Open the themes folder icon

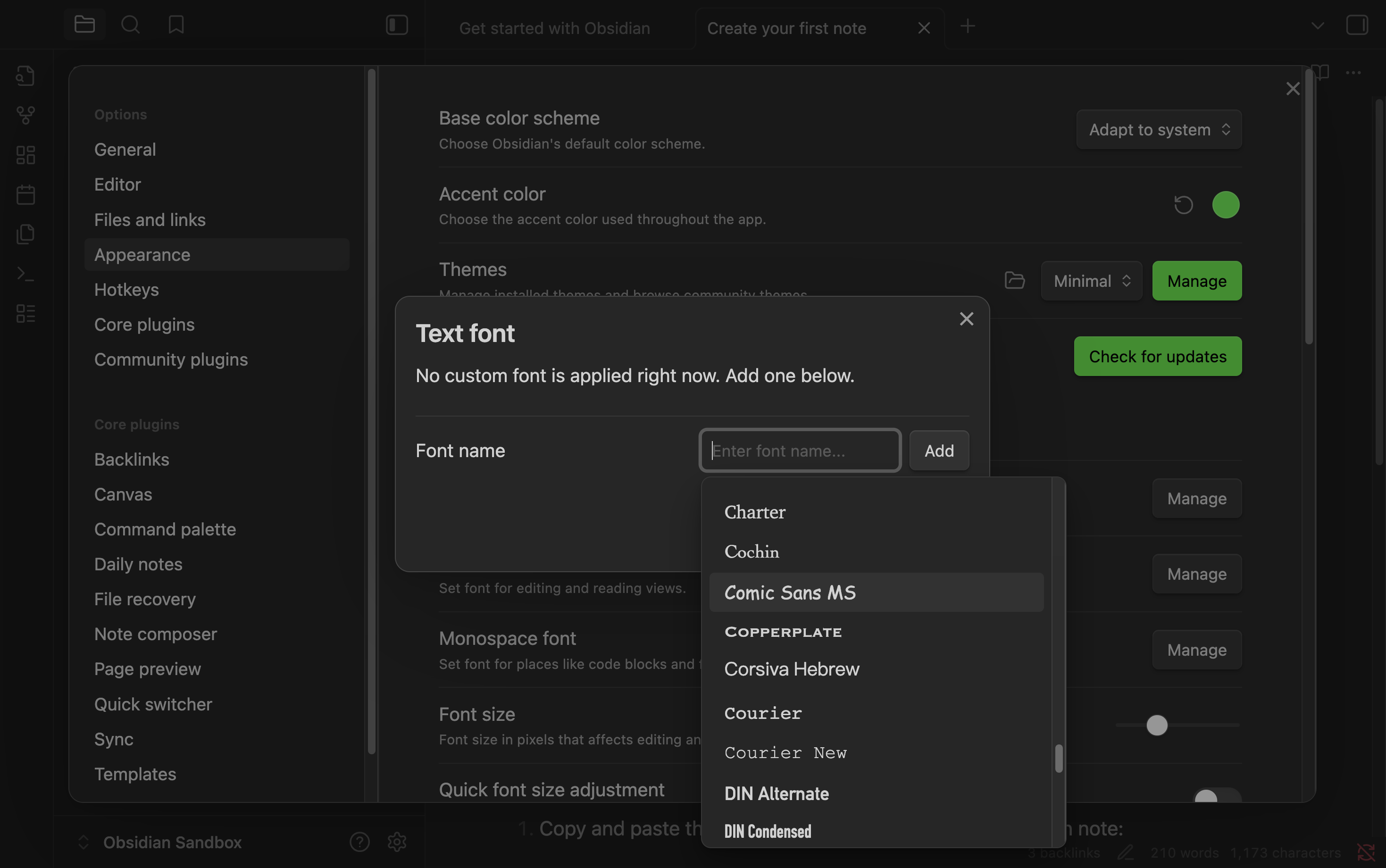[1014, 281]
